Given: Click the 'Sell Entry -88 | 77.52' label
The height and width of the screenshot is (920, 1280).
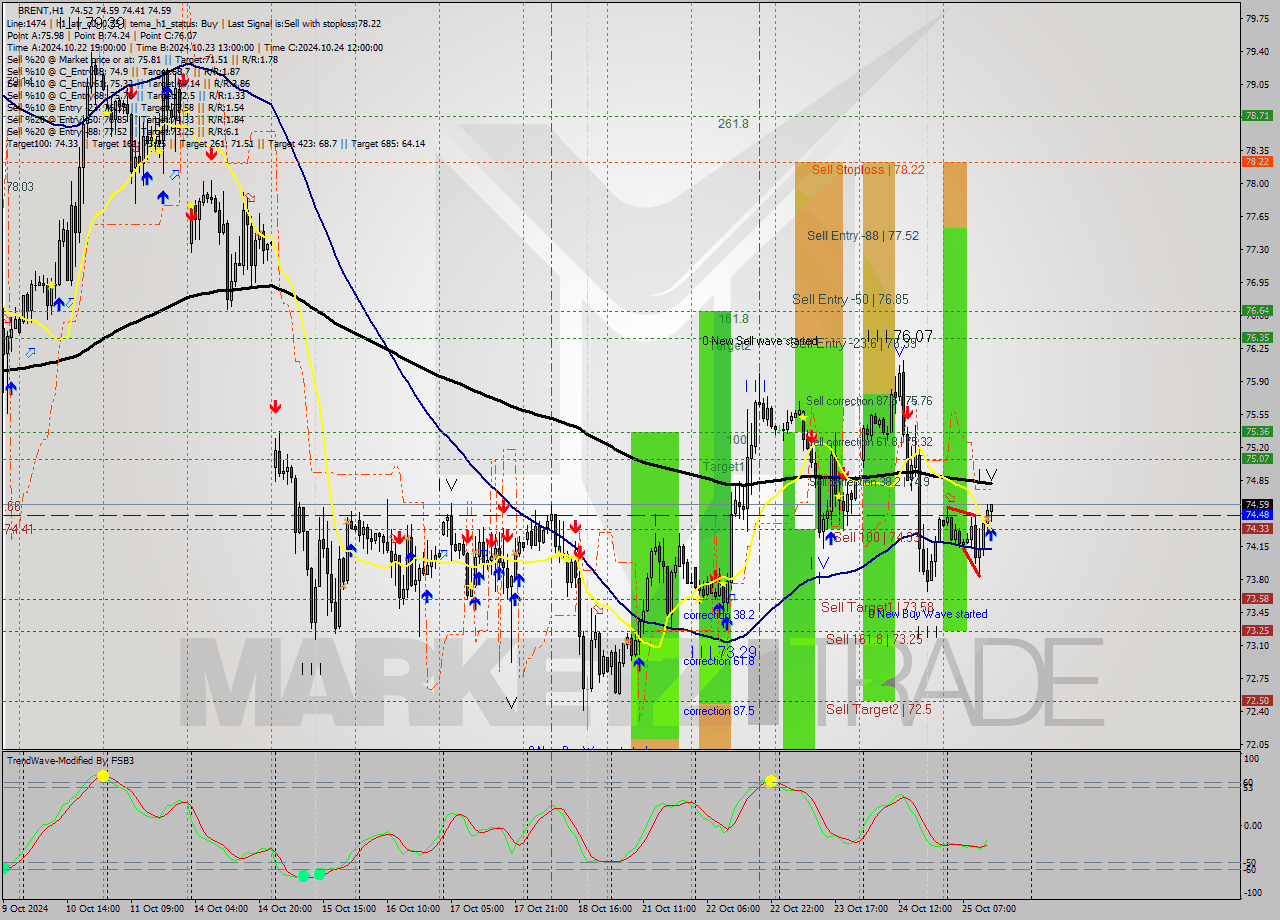Looking at the screenshot, I should pos(863,236).
